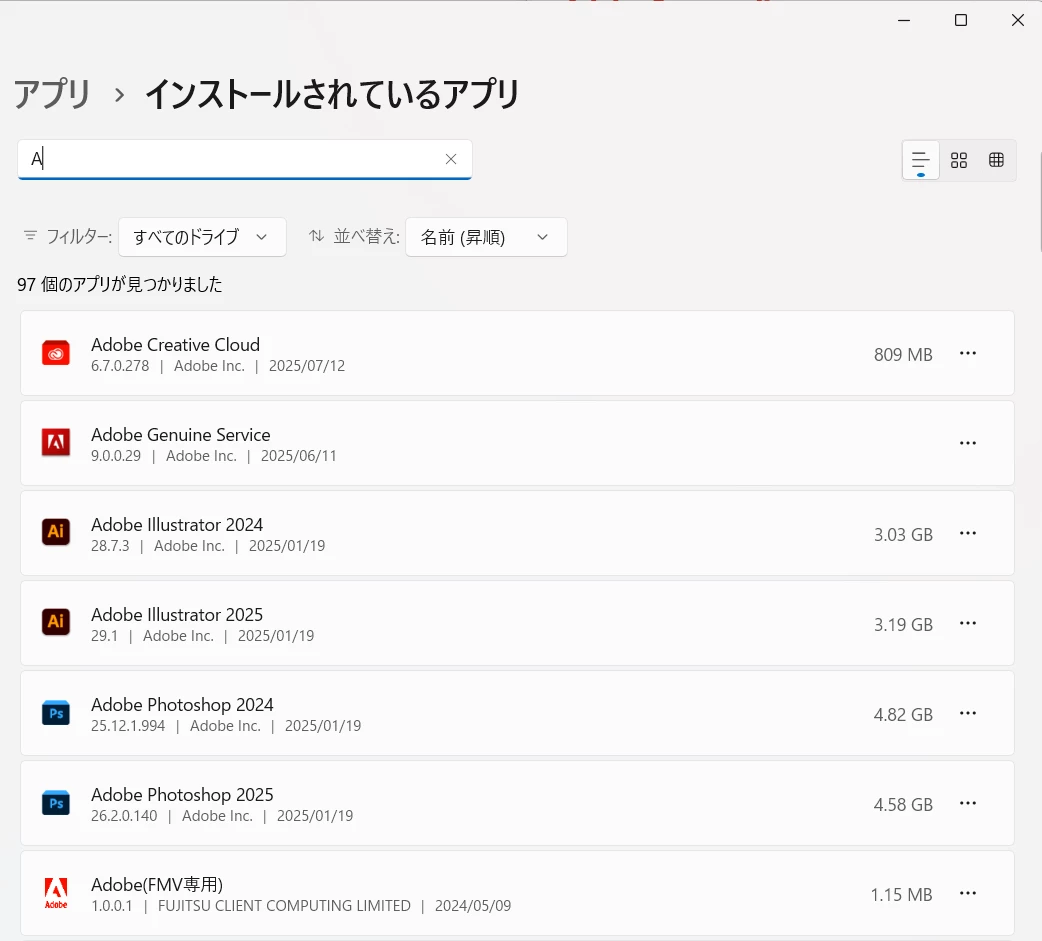Image resolution: width=1042 pixels, height=941 pixels.
Task: Show options menu for Adobe Photoshop 2025
Action: tap(968, 803)
